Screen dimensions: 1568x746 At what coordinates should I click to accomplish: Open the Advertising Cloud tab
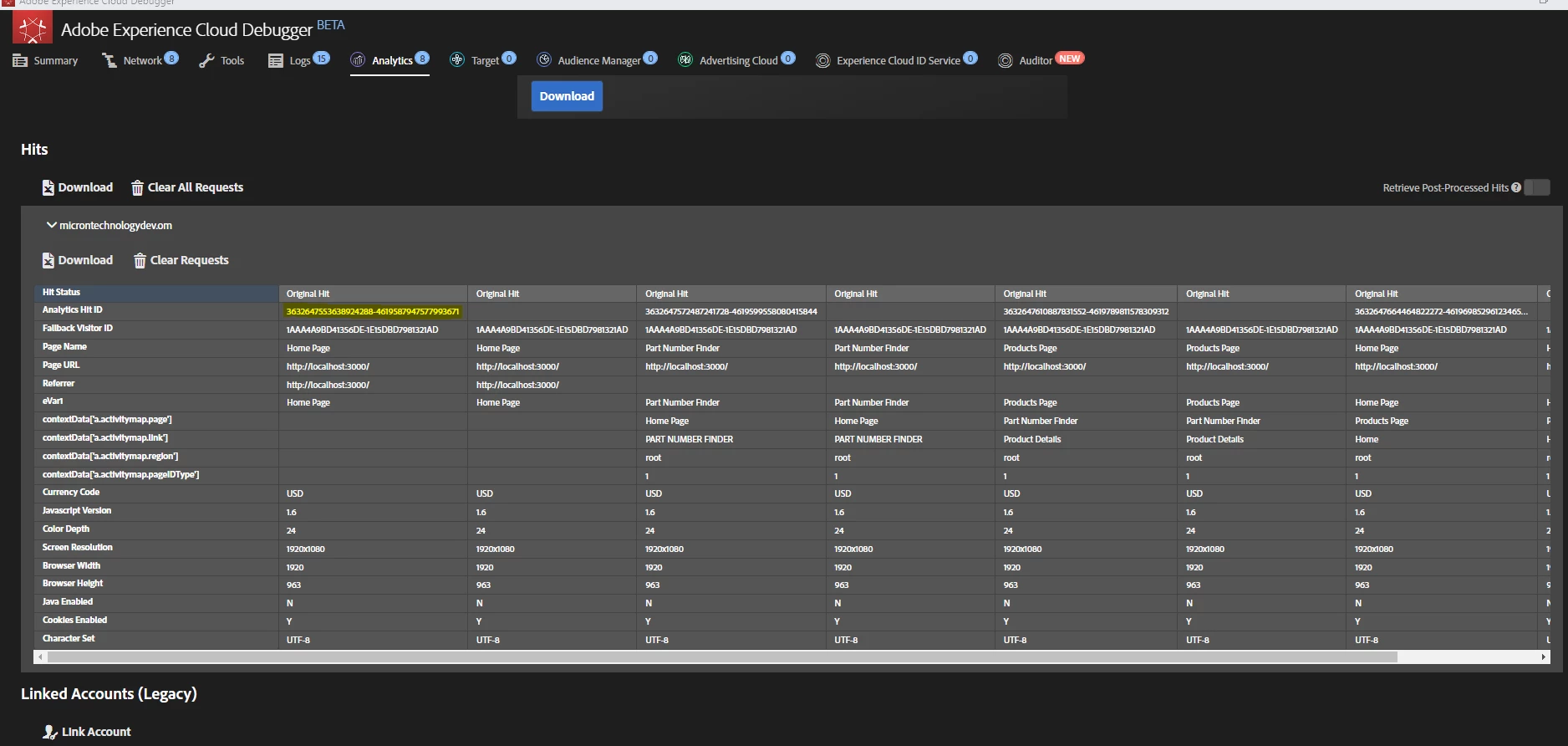click(736, 60)
